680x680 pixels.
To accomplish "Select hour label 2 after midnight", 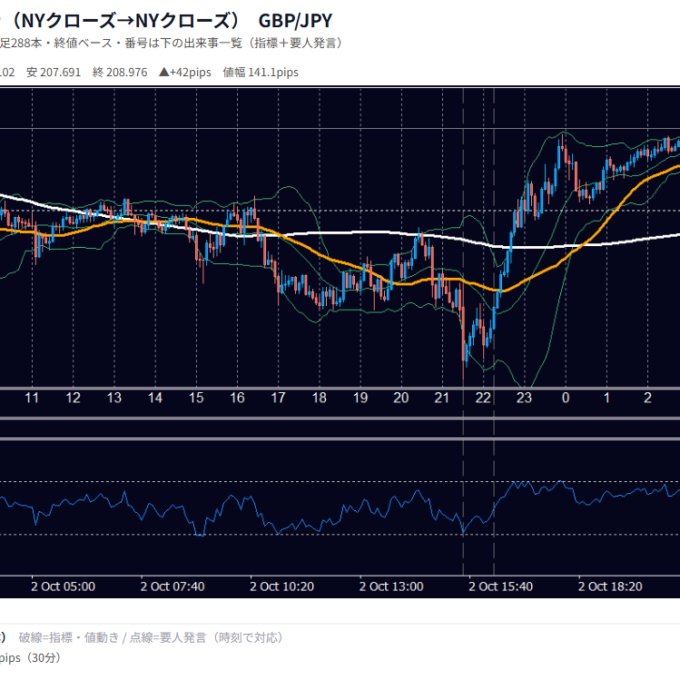I will [647, 398].
